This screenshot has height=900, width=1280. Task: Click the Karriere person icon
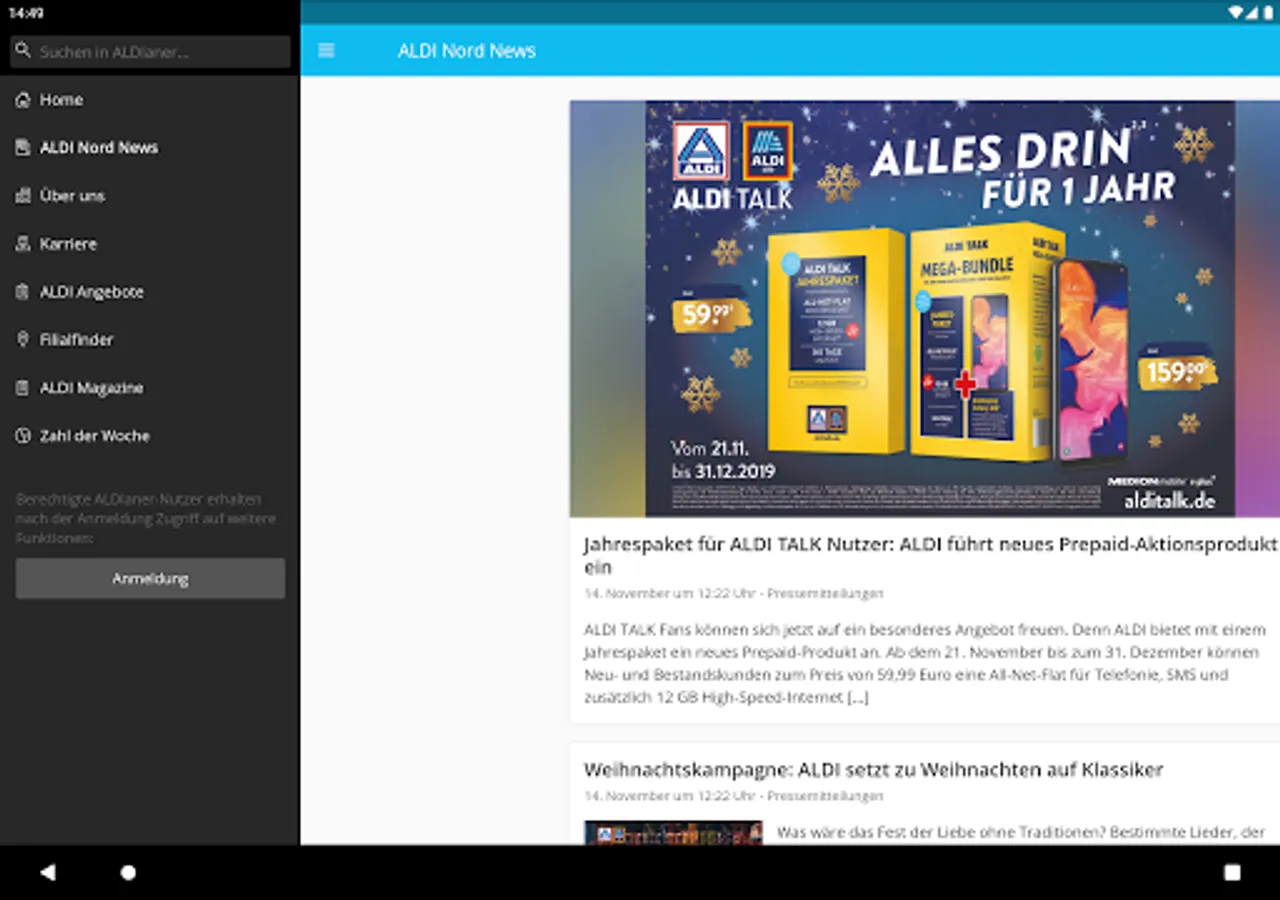click(23, 244)
